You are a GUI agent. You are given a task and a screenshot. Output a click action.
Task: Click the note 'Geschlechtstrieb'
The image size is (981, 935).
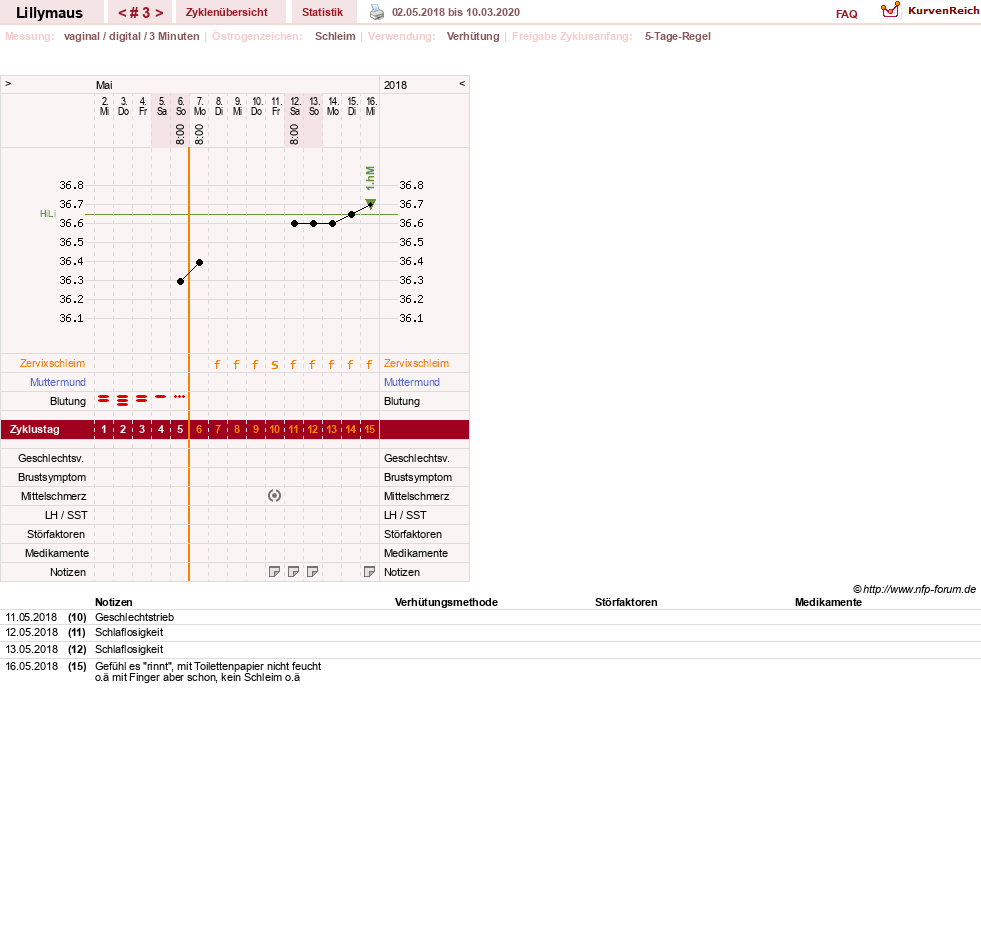click(x=135, y=617)
